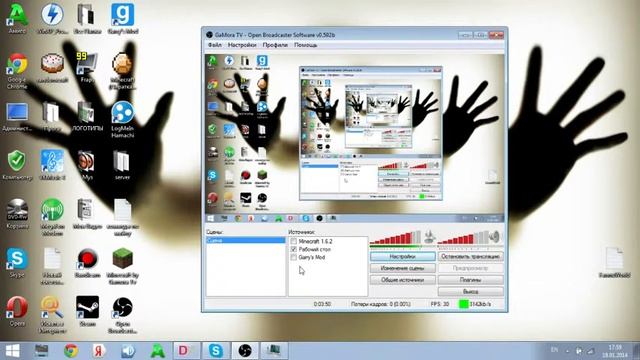The width and height of the screenshot is (640, 360).
Task: Click the Chrome icon on the taskbar
Action: (x=71, y=351)
